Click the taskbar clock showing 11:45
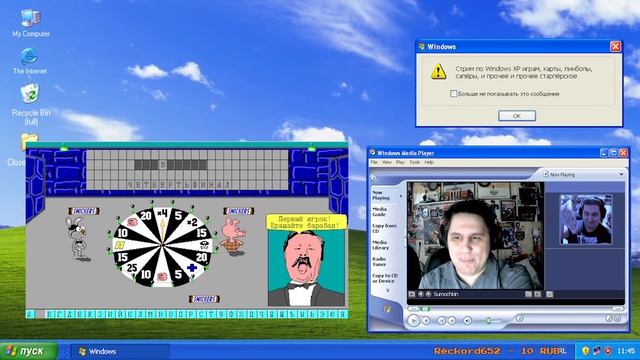Screen dimensions: 640x360 tap(626, 351)
